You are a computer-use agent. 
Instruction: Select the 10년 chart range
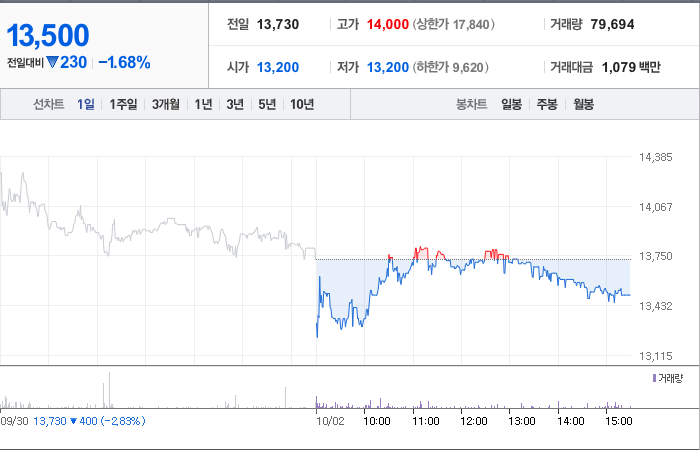point(302,104)
